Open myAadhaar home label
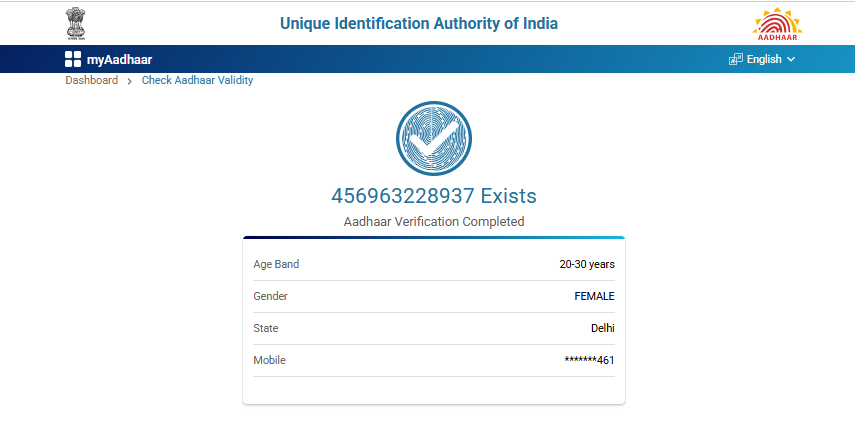 click(120, 59)
